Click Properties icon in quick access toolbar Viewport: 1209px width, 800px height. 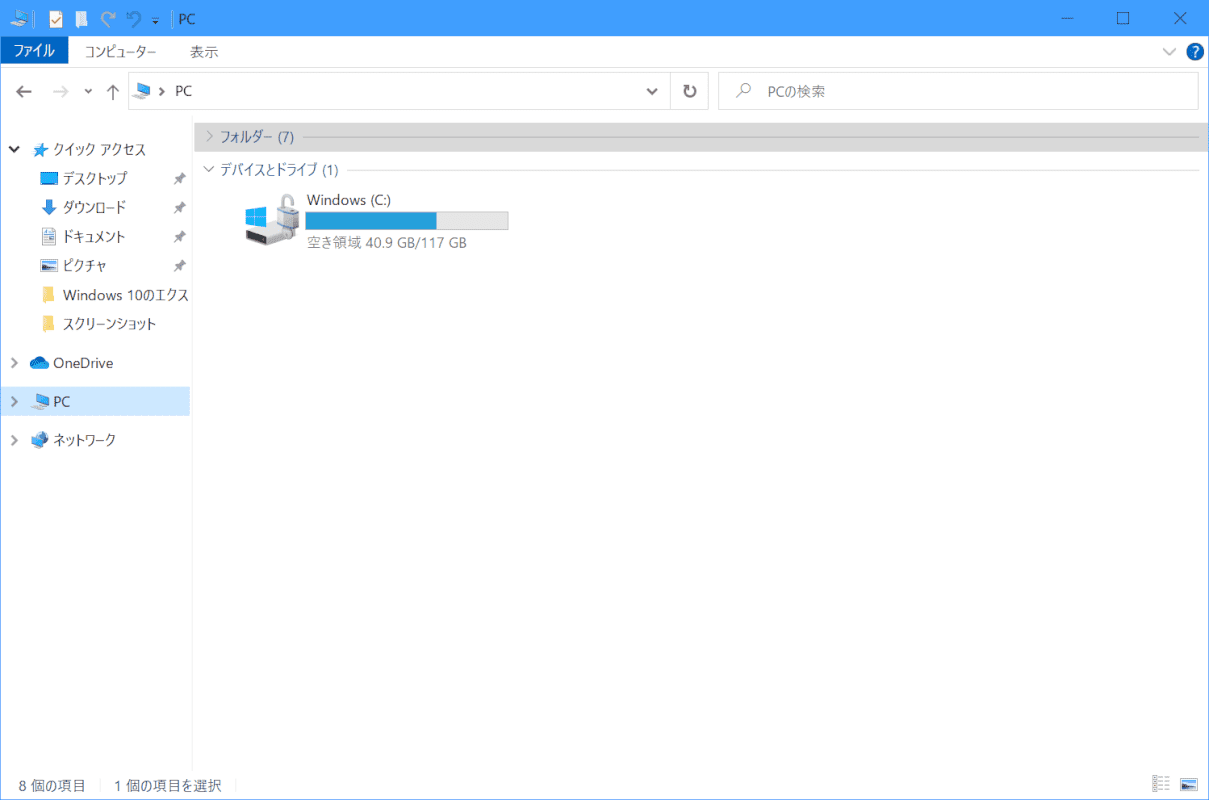56,19
